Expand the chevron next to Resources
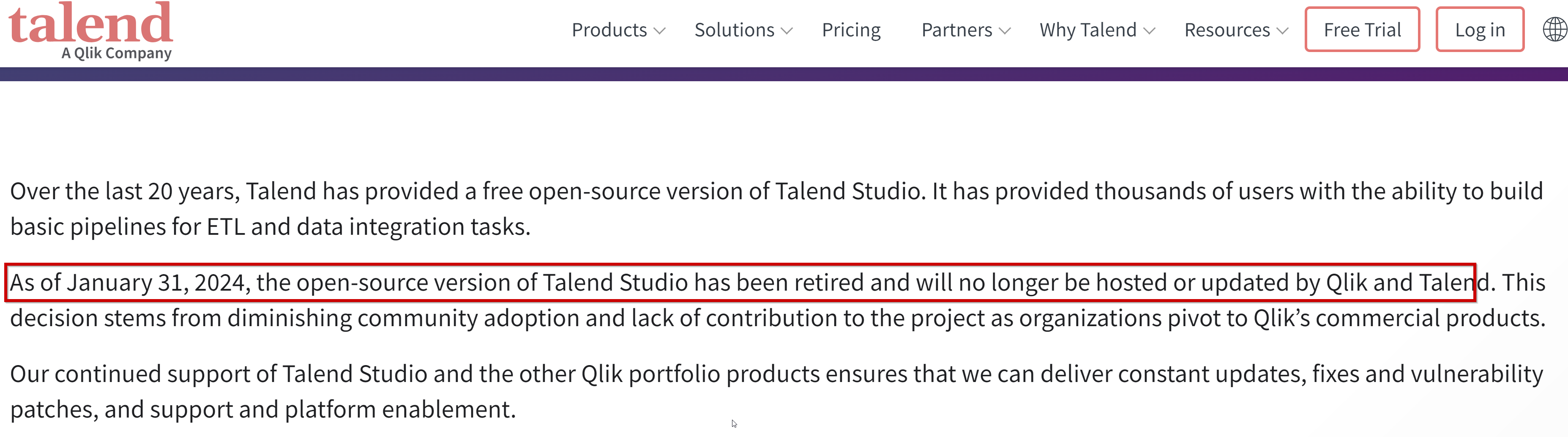Image resolution: width=1568 pixels, height=437 pixels. click(1283, 30)
